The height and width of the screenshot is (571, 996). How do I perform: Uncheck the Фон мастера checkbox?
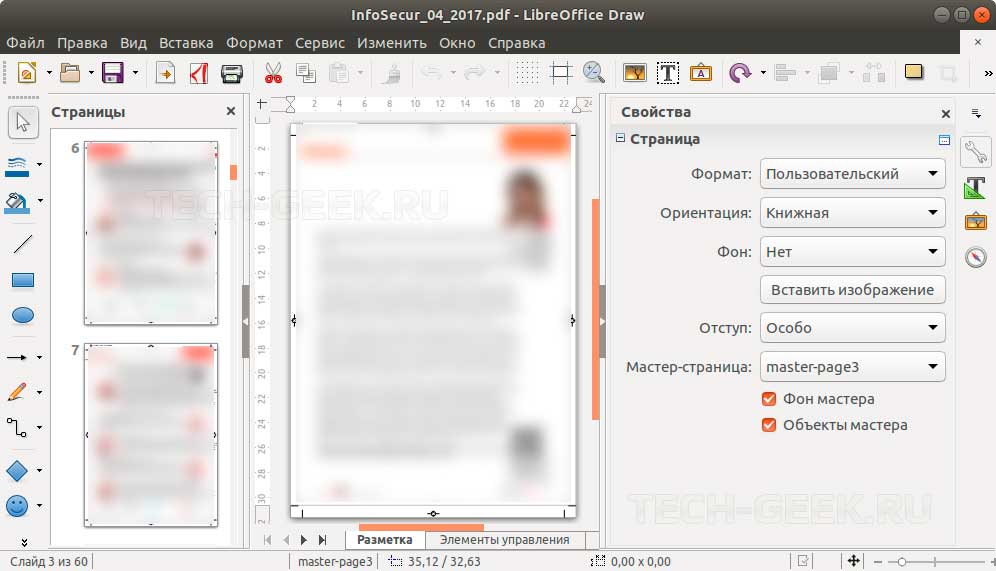point(769,399)
